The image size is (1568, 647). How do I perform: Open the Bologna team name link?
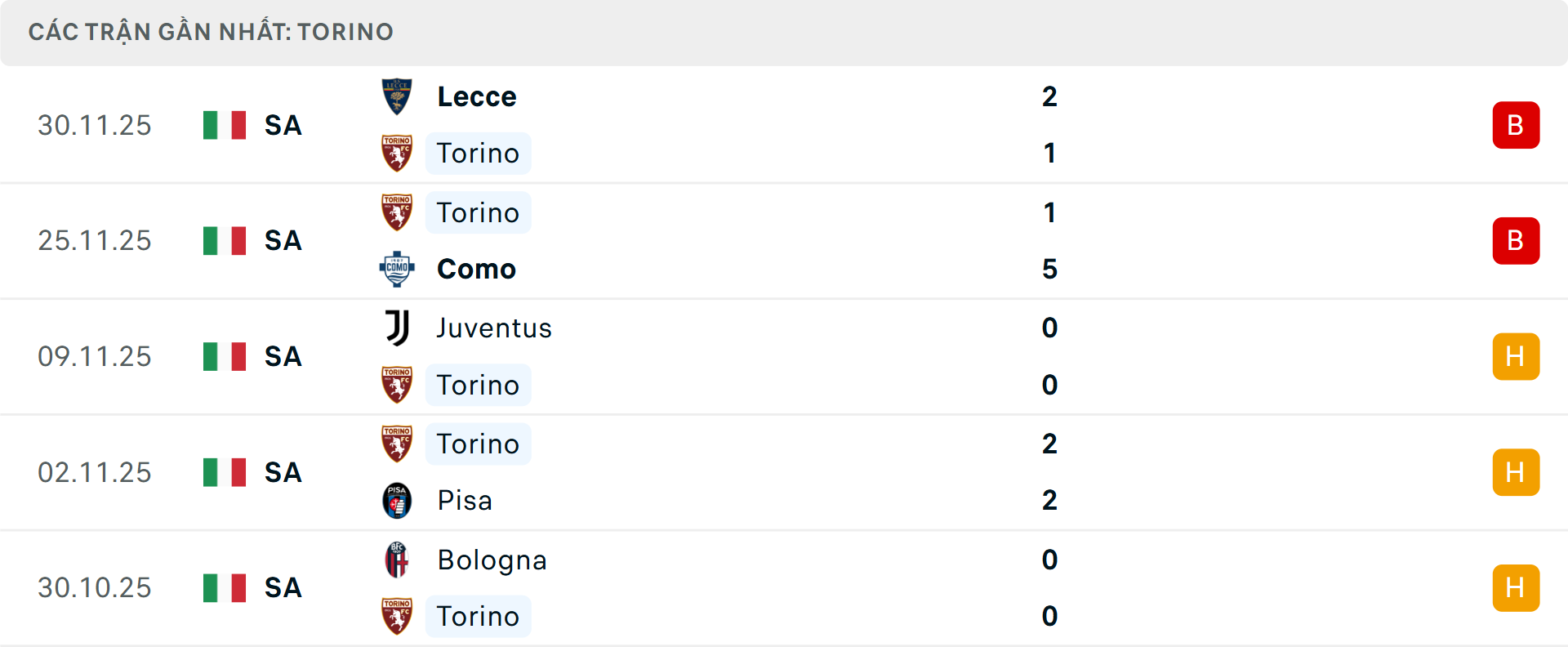tap(492, 560)
